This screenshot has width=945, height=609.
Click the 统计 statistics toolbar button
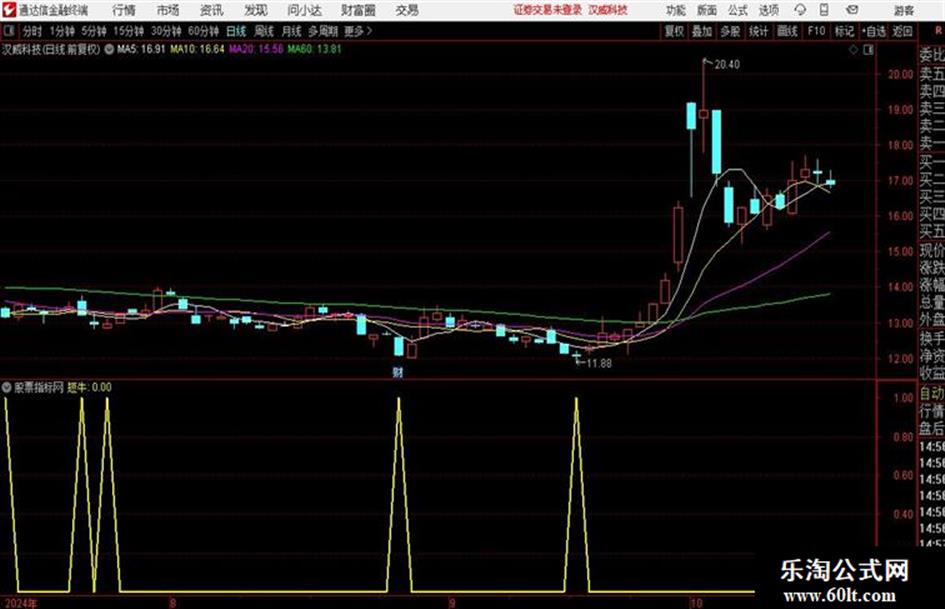758,31
